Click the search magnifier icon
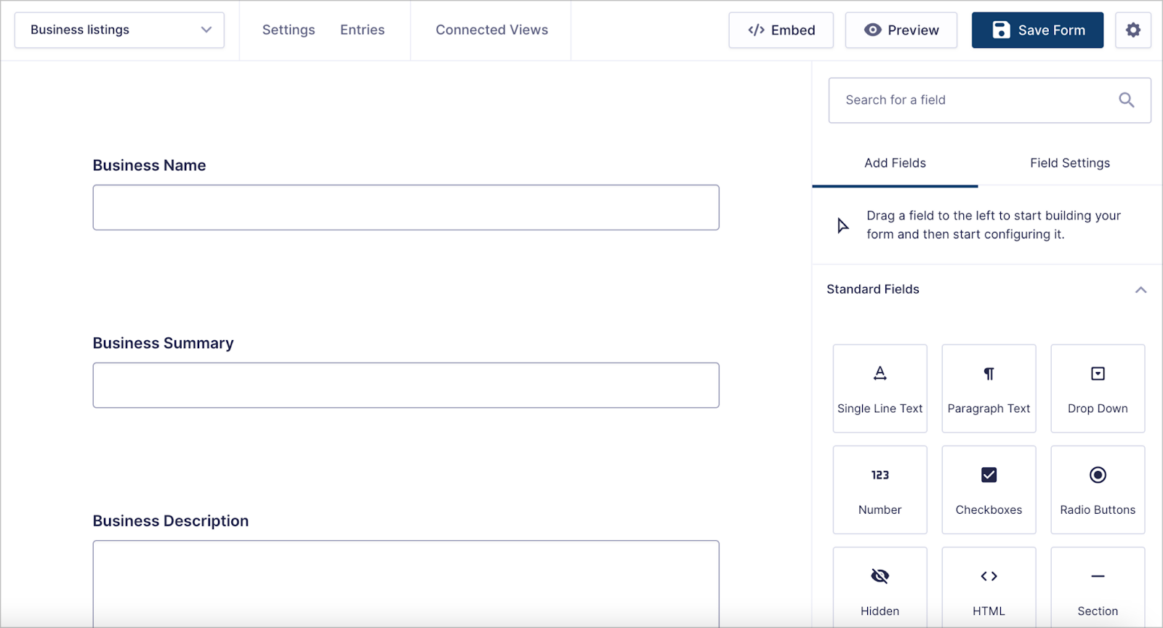1163x628 pixels. [x=1126, y=100]
